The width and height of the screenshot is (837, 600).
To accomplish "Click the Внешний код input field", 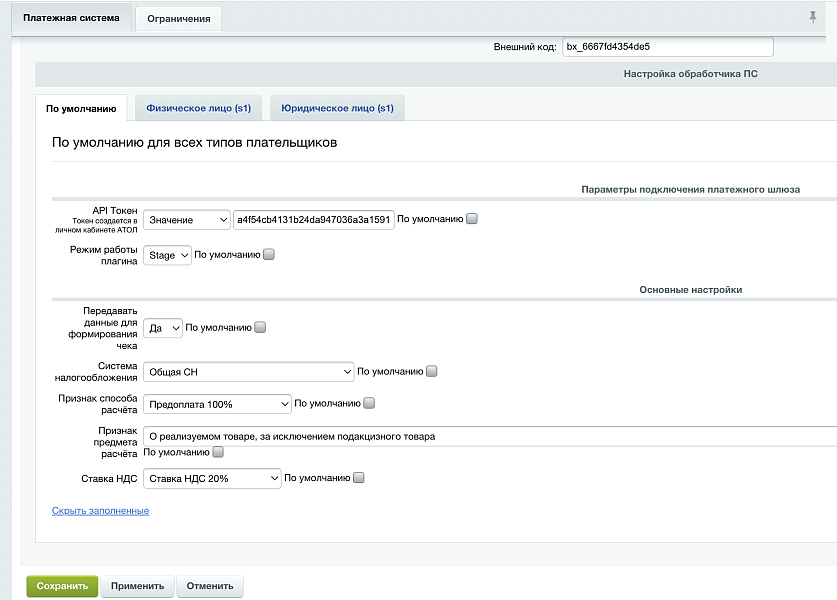I will [x=666, y=47].
